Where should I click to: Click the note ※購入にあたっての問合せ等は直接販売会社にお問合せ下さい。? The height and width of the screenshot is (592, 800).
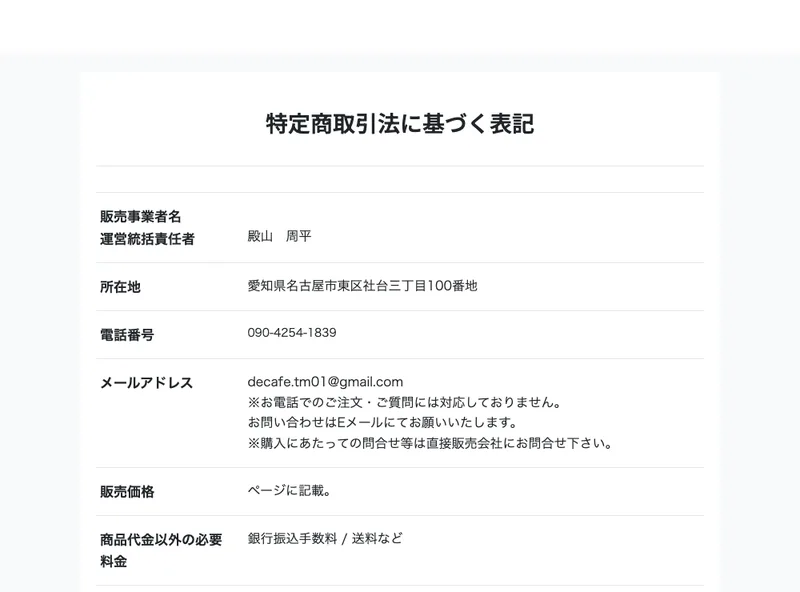(x=430, y=443)
